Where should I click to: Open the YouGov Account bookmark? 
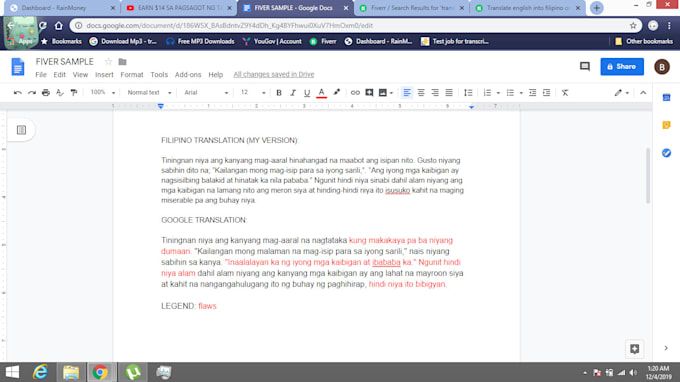pos(272,41)
